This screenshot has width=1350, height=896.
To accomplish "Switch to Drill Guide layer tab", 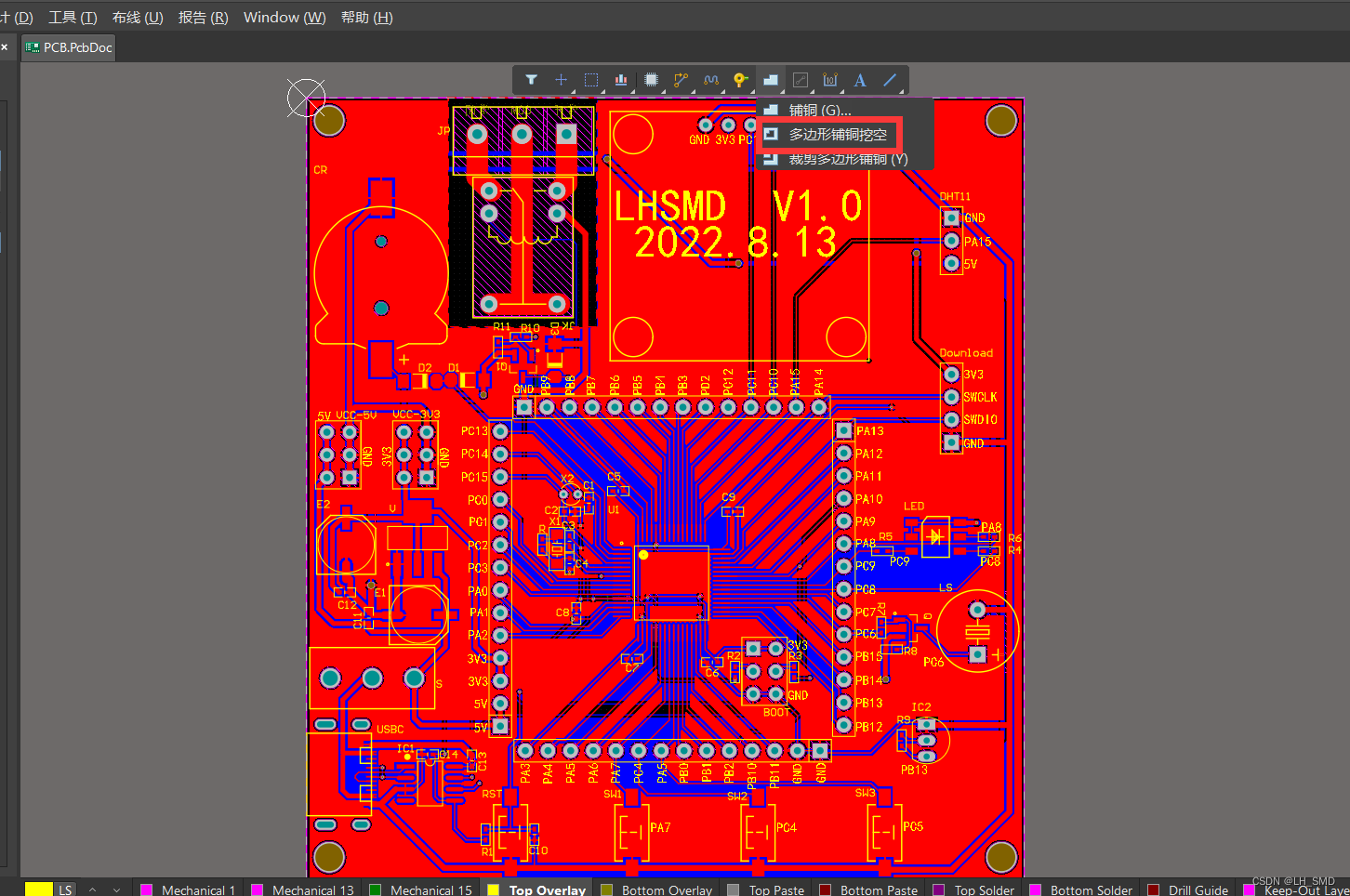I will point(1188,889).
